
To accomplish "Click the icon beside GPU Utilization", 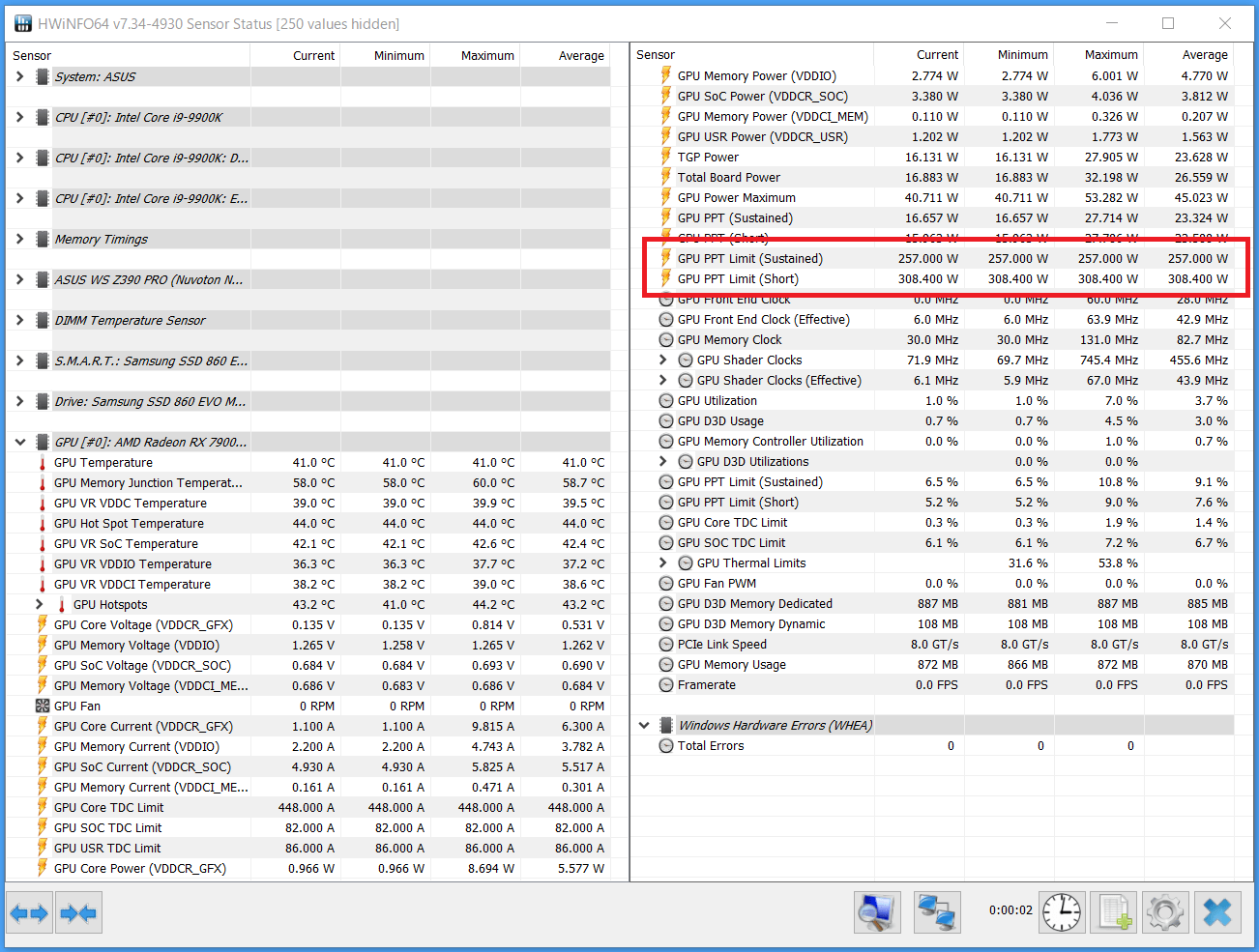I will coord(666,400).
